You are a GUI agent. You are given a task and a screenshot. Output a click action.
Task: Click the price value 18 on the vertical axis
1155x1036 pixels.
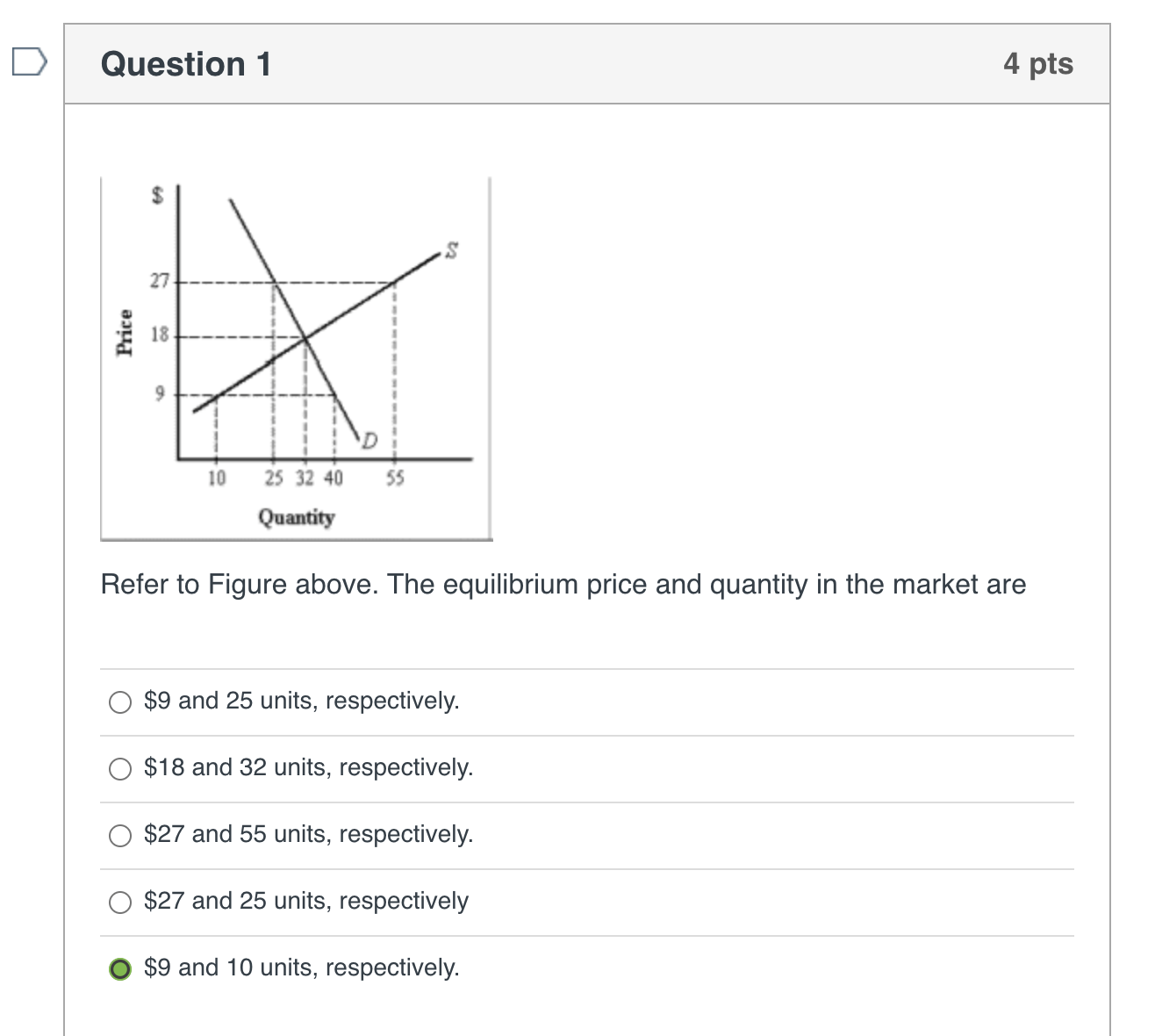pyautogui.click(x=159, y=335)
